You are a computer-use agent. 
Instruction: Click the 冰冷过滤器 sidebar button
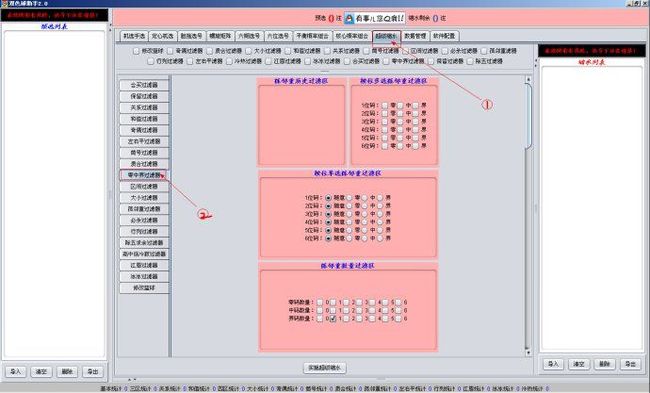144,277
